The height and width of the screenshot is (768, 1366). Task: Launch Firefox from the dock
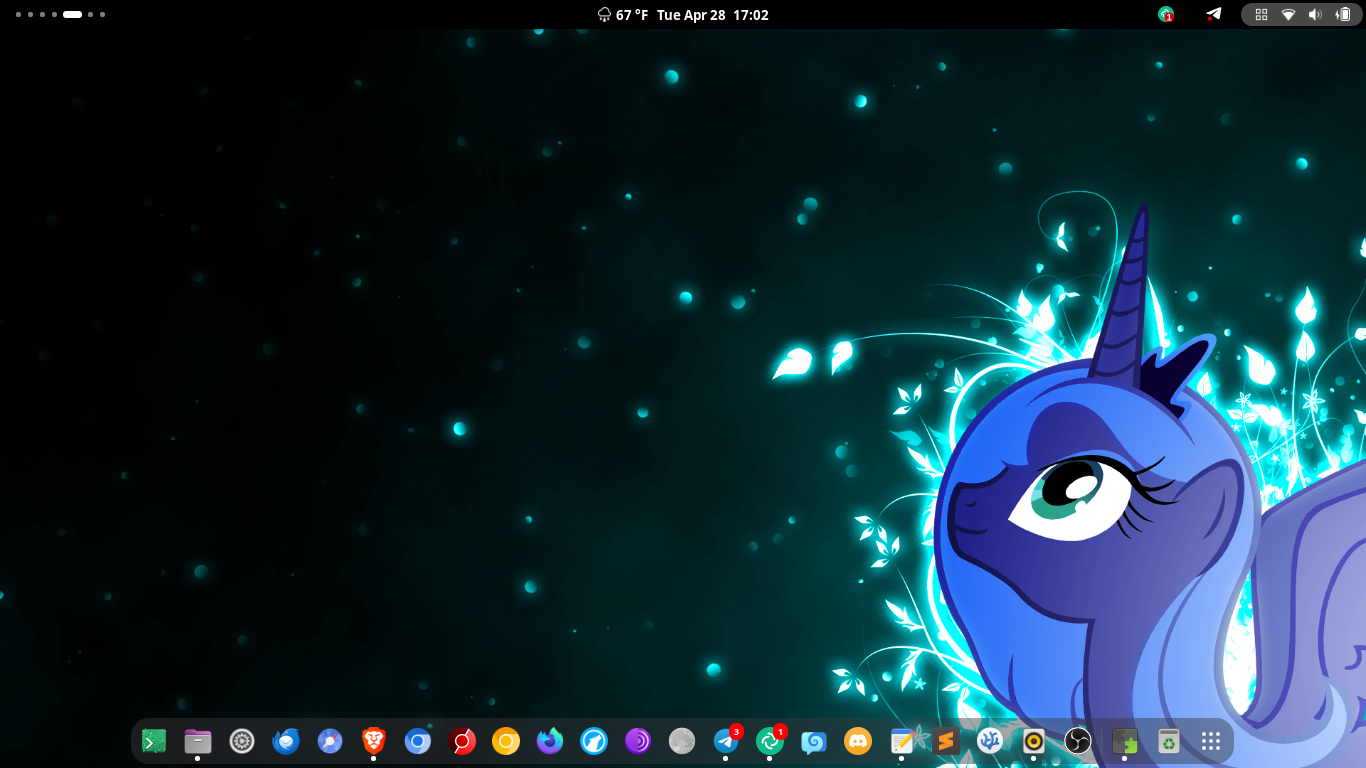[x=550, y=741]
